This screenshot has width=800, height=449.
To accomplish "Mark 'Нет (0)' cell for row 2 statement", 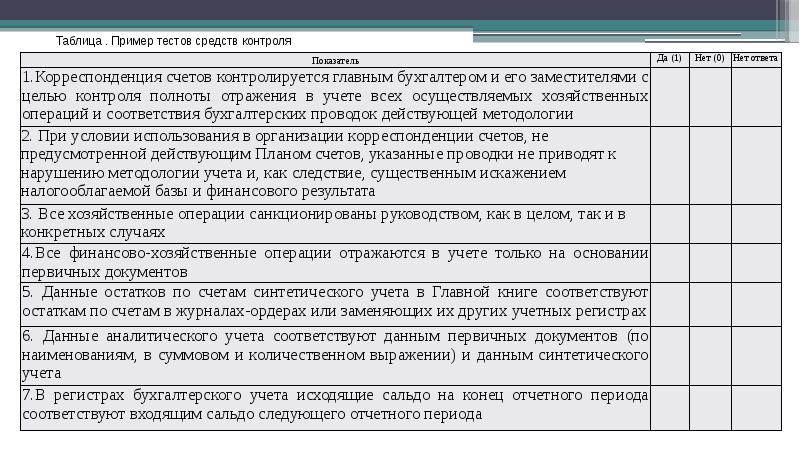I will point(710,164).
